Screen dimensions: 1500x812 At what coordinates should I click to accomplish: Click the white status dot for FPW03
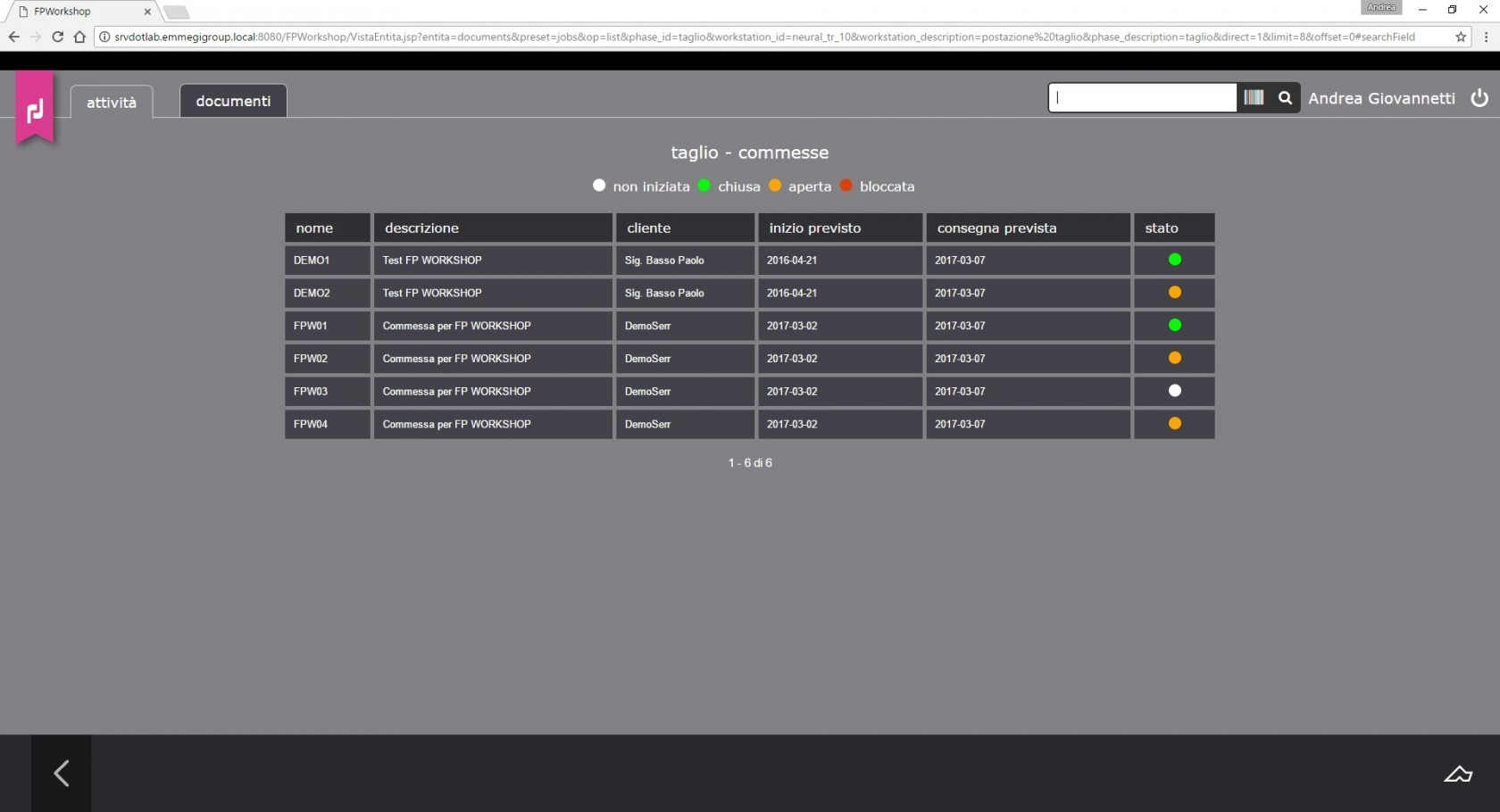[1174, 391]
